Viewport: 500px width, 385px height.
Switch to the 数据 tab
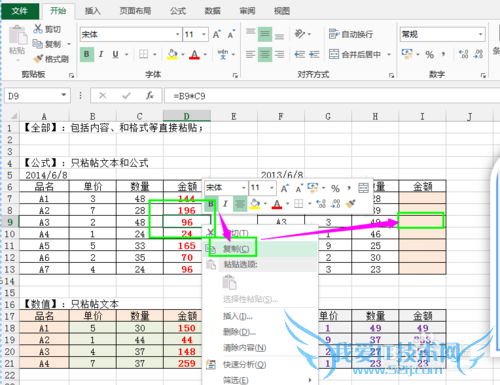213,11
